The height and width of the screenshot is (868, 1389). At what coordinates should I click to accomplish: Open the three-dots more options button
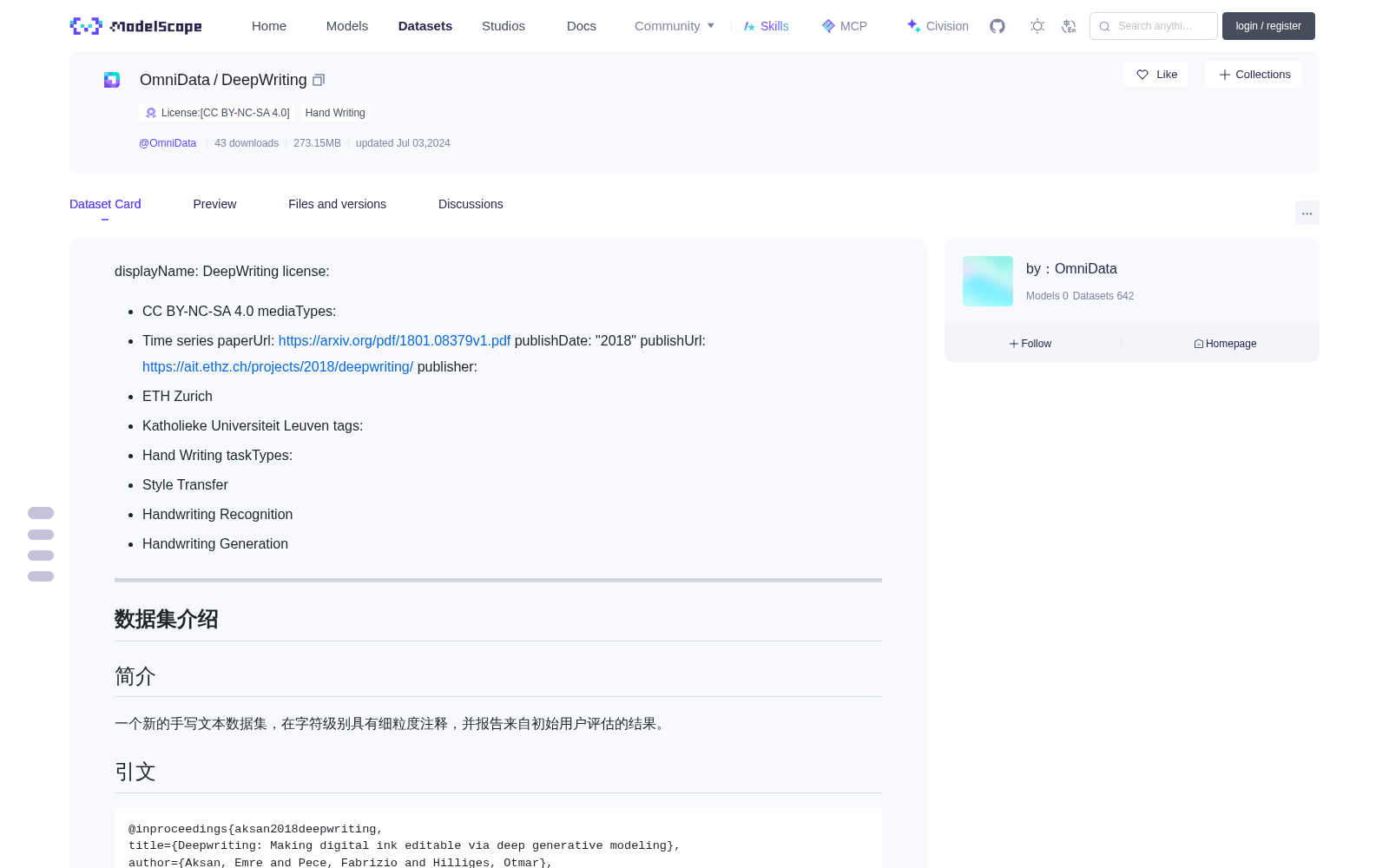click(x=1307, y=213)
